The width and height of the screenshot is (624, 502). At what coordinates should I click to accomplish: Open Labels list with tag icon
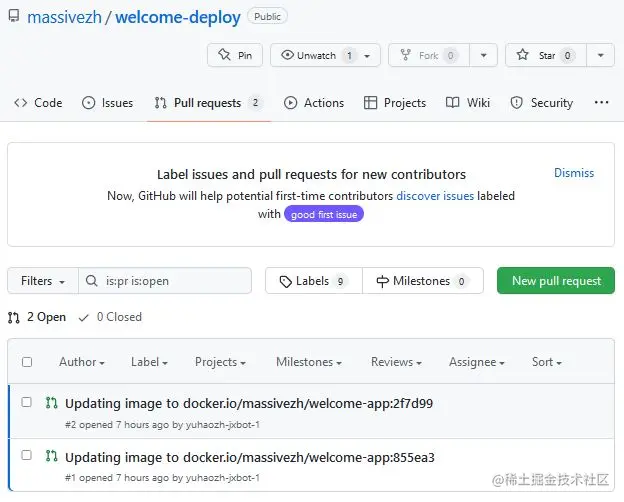(x=314, y=281)
